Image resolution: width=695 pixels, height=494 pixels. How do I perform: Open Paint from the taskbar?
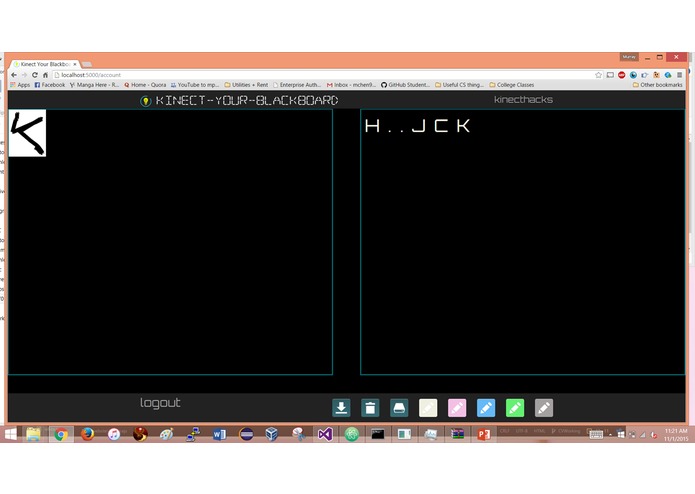166,434
